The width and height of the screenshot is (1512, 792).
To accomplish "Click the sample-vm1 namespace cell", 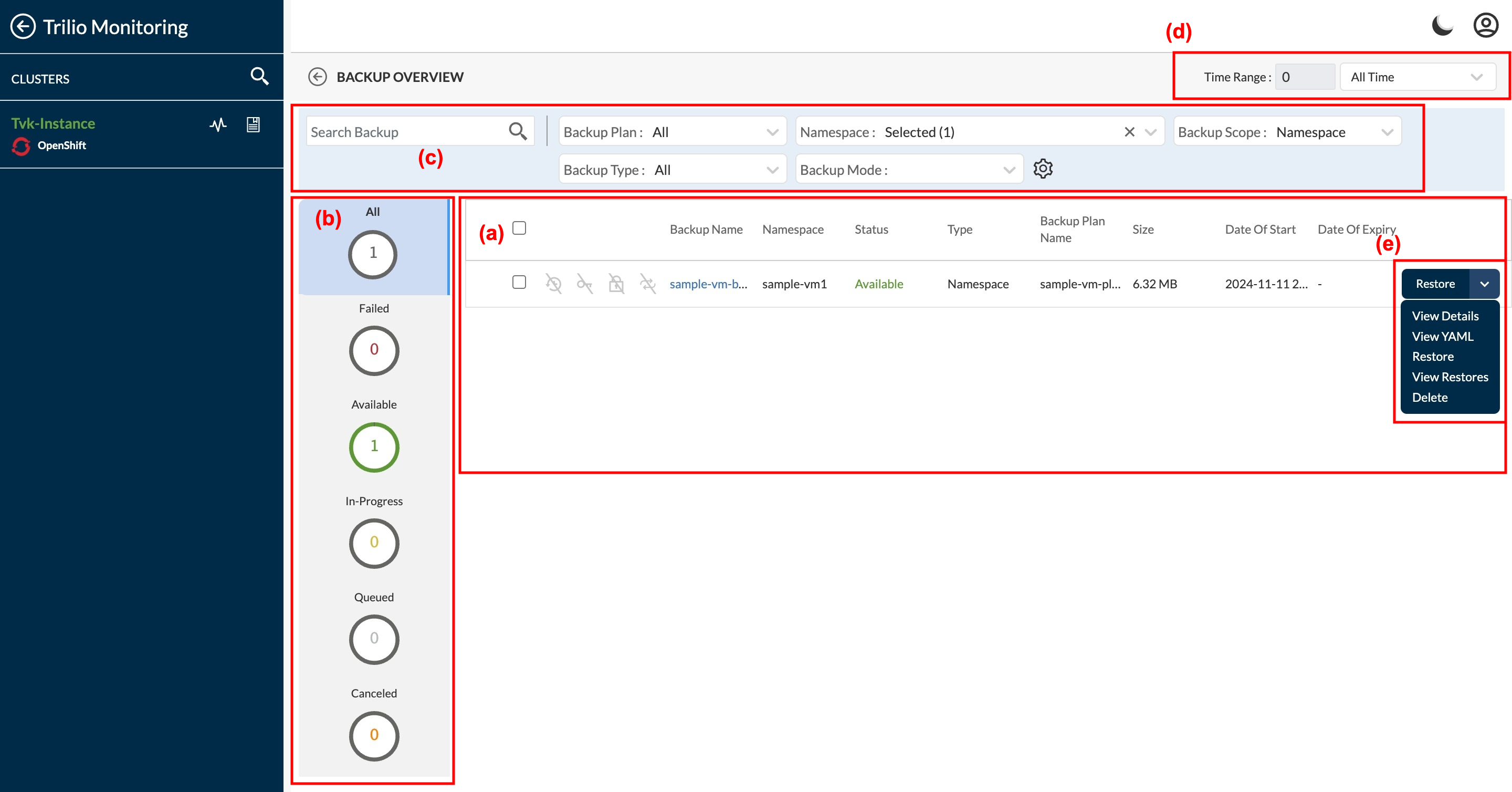I will click(794, 284).
